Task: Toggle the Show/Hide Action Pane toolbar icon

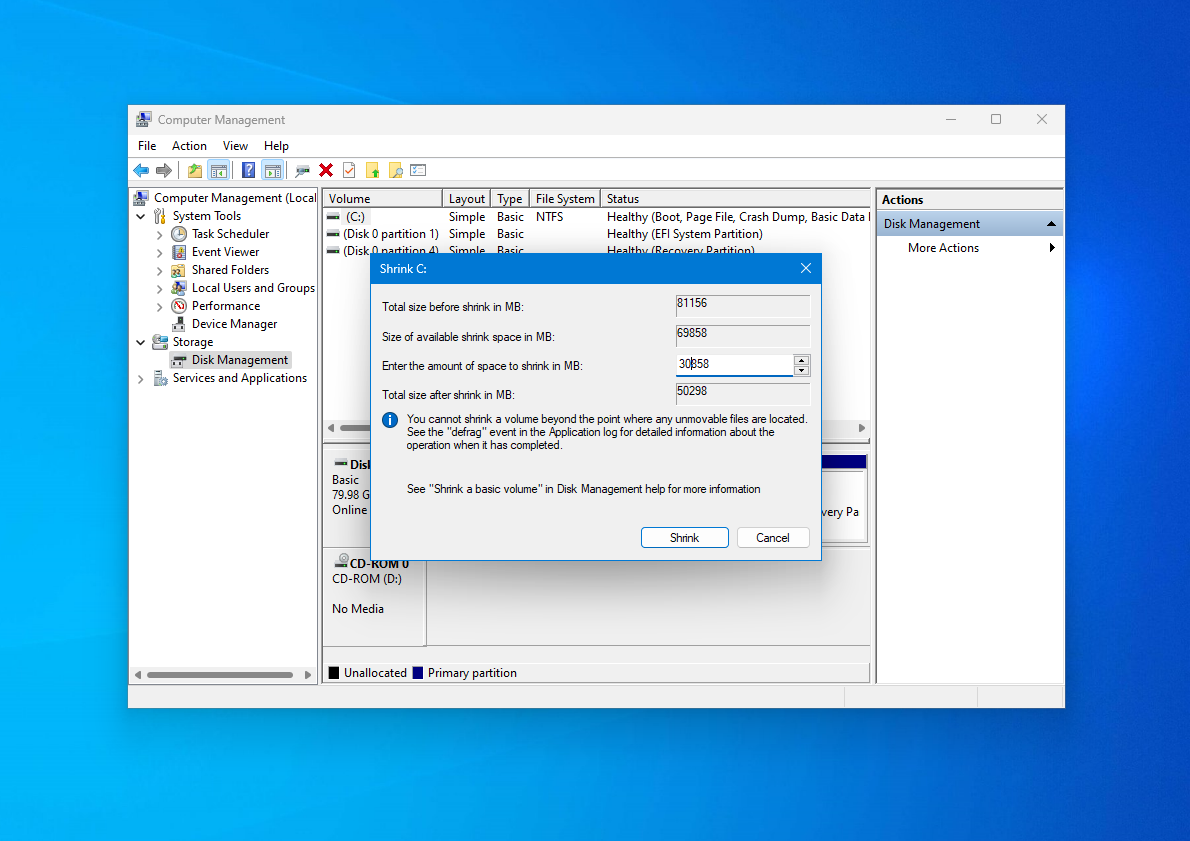Action: pyautogui.click(x=271, y=170)
